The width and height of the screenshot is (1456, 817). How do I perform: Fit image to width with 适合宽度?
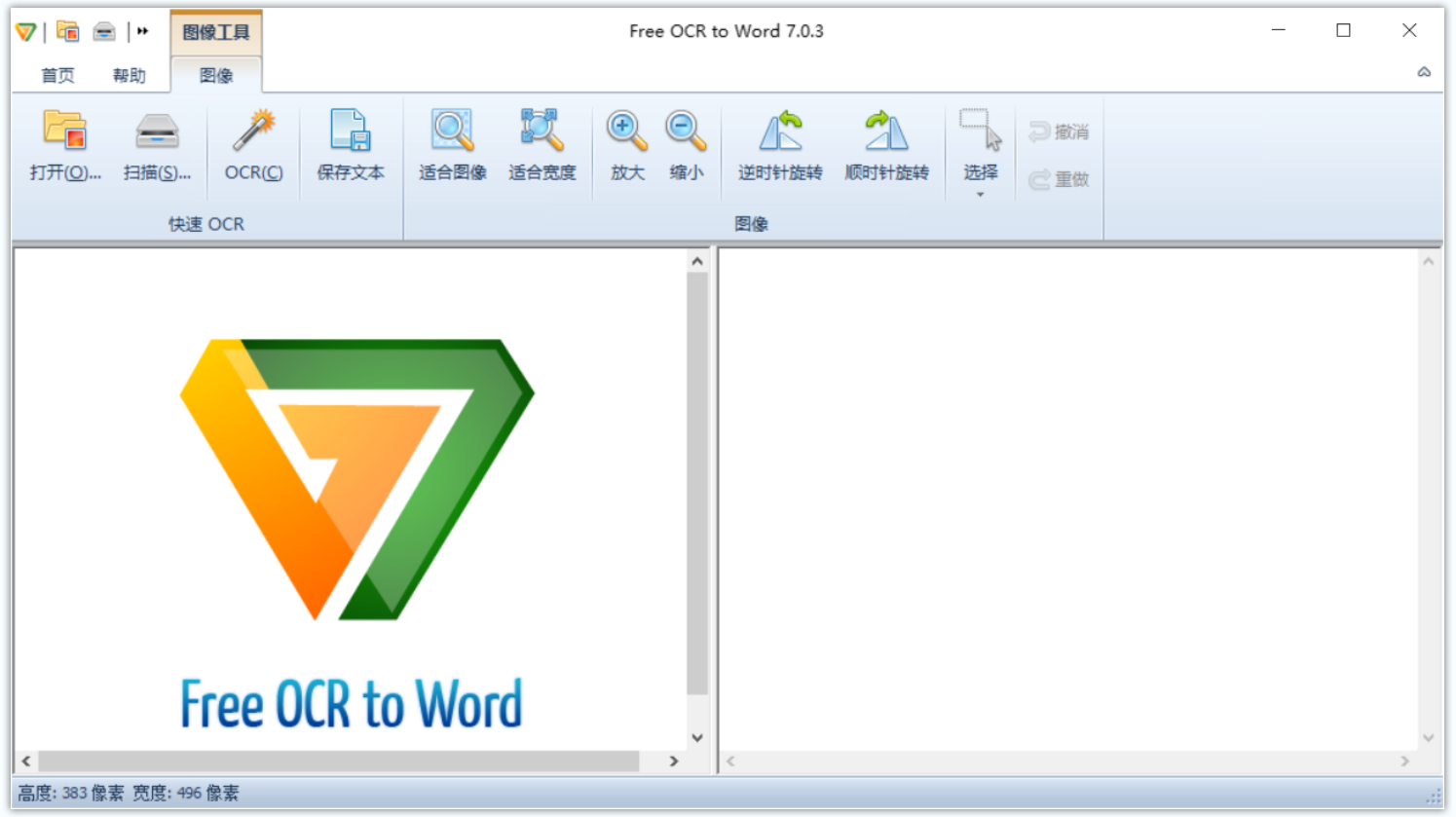click(x=542, y=146)
